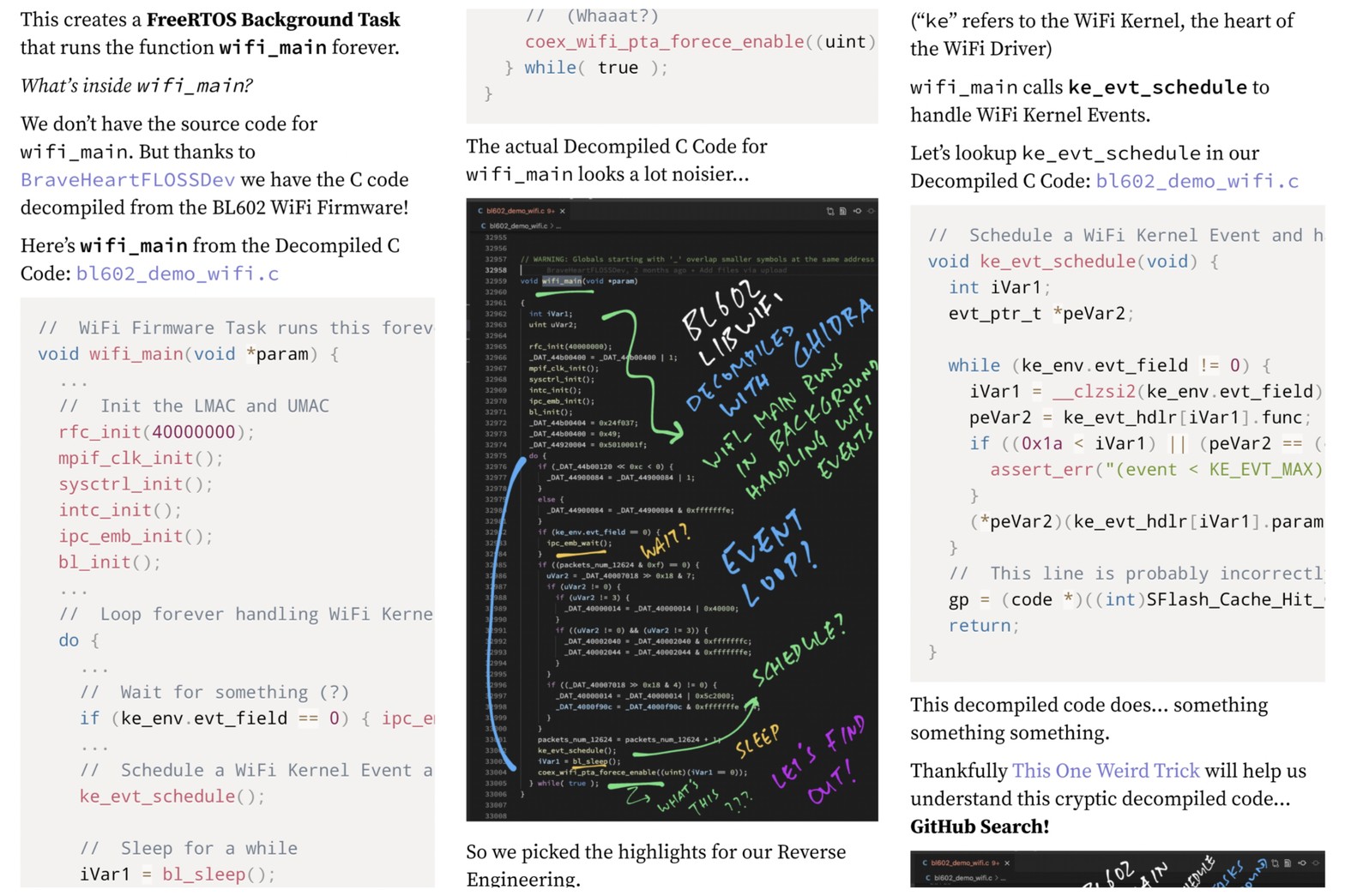Expand the breadcrumb ellipsis in the wifi_main screenshot
The image size is (1345, 896).
[x=559, y=226]
